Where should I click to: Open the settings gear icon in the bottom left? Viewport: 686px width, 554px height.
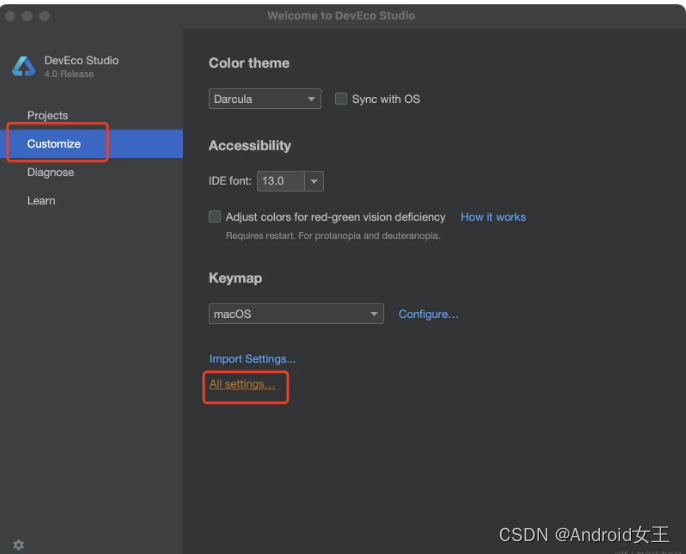point(18,544)
